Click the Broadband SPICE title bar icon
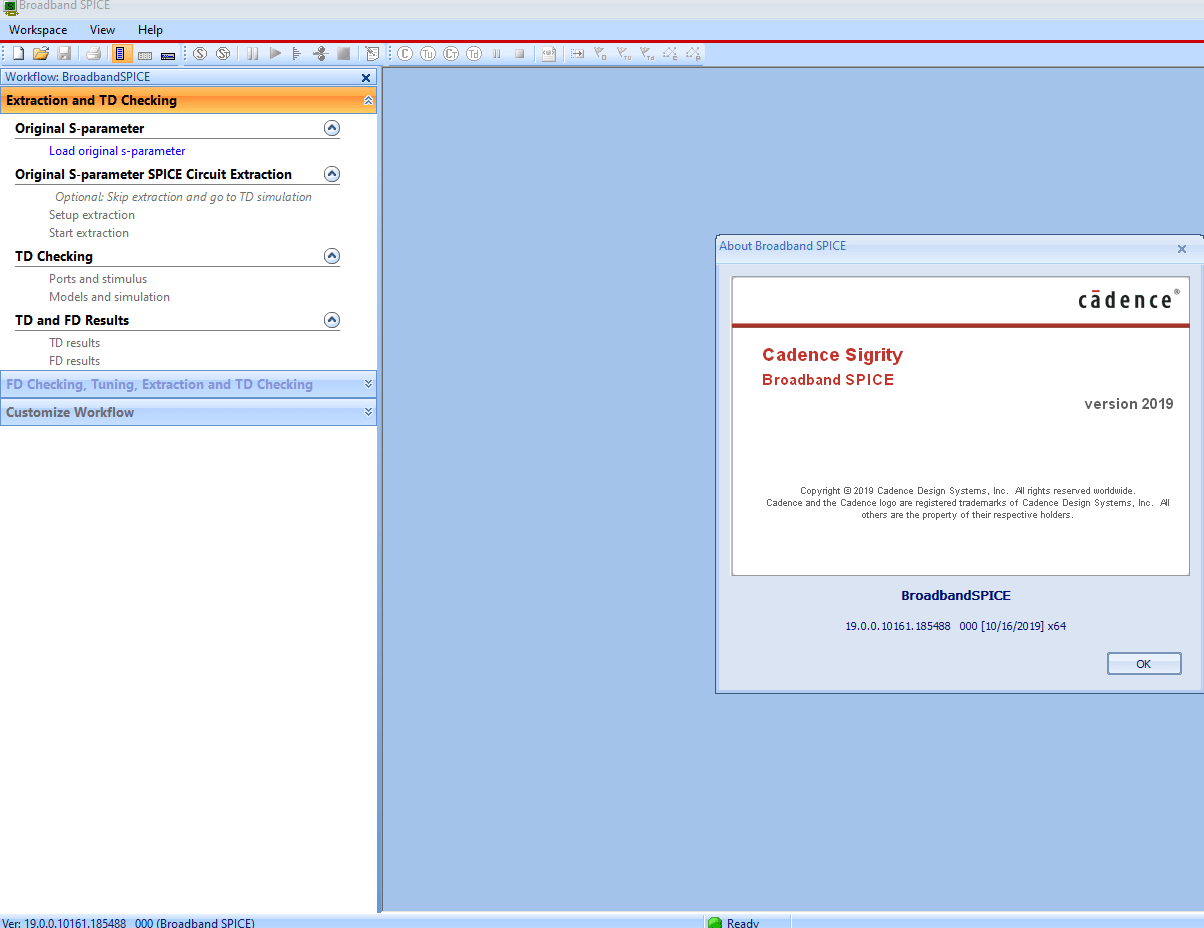 click(x=10, y=8)
